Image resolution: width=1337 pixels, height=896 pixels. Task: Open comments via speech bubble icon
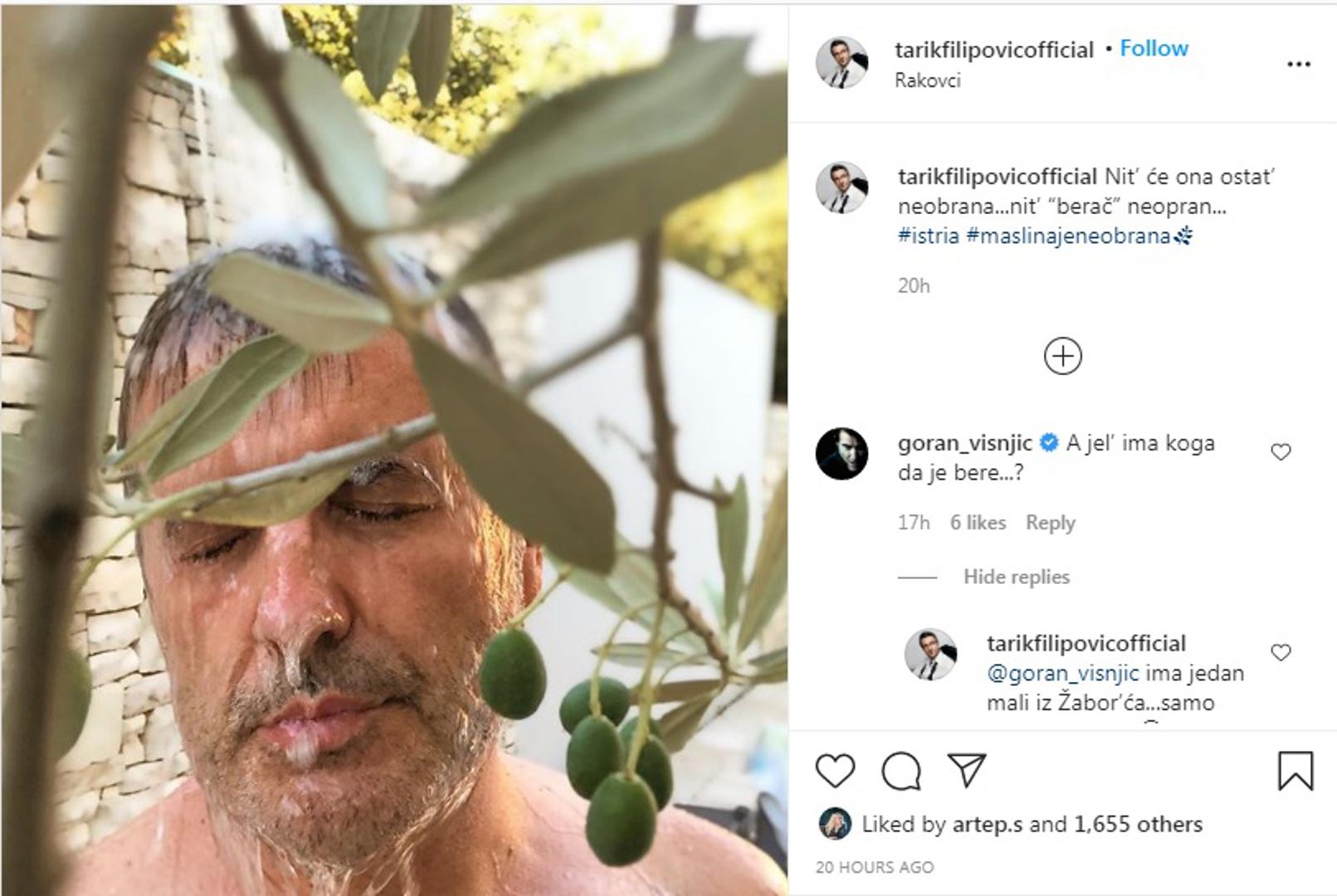click(901, 772)
